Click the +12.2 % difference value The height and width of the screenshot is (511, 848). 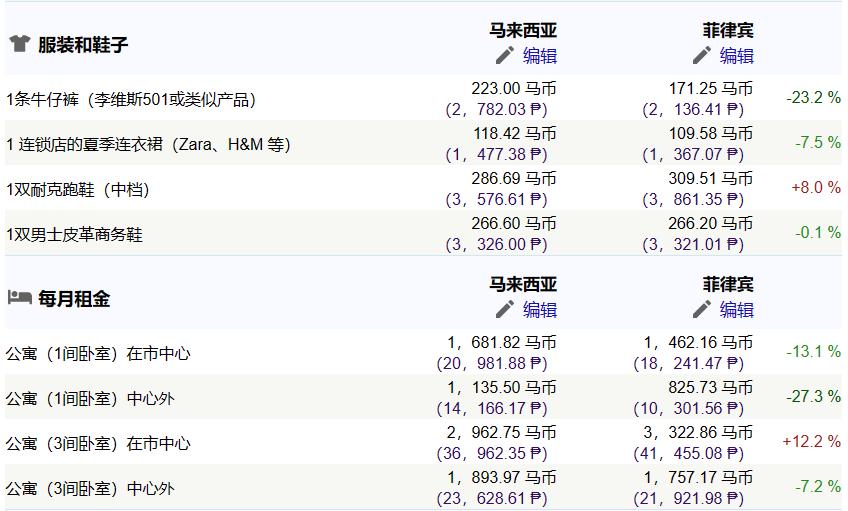(x=812, y=441)
